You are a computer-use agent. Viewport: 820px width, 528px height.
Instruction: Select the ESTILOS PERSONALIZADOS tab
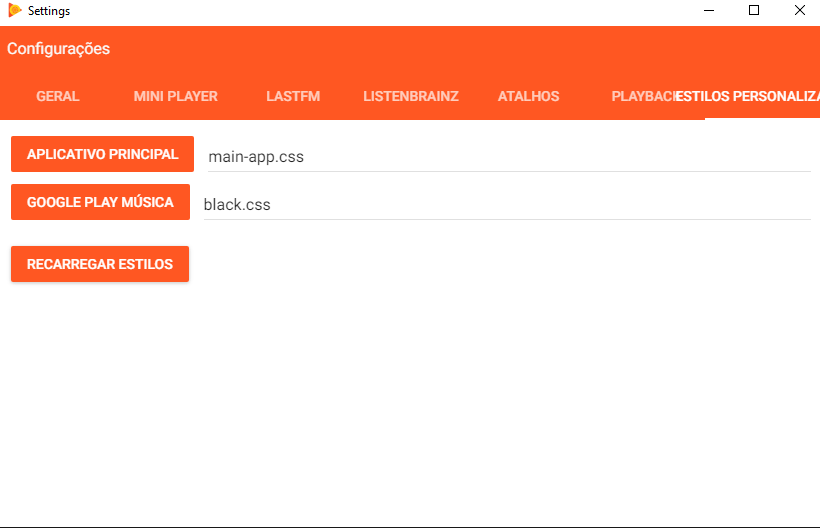tap(748, 96)
